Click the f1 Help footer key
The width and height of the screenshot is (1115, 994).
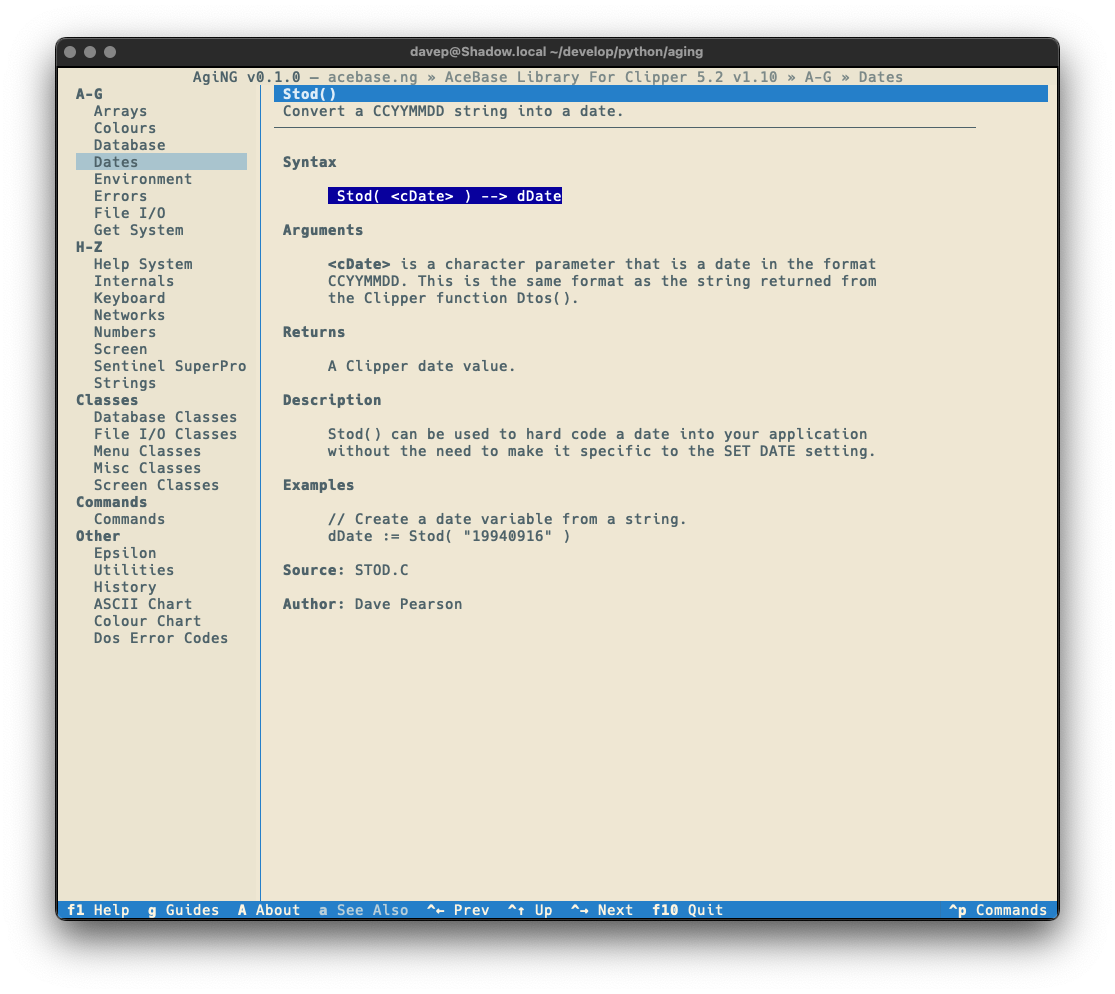tap(98, 910)
